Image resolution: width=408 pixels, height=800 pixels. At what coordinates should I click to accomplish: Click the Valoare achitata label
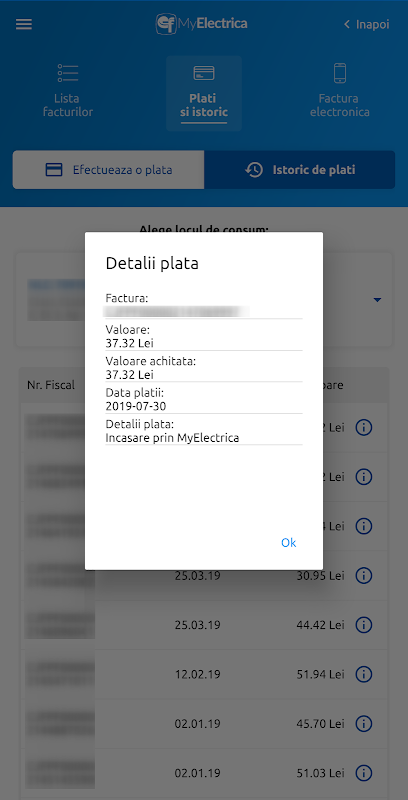[150, 361]
